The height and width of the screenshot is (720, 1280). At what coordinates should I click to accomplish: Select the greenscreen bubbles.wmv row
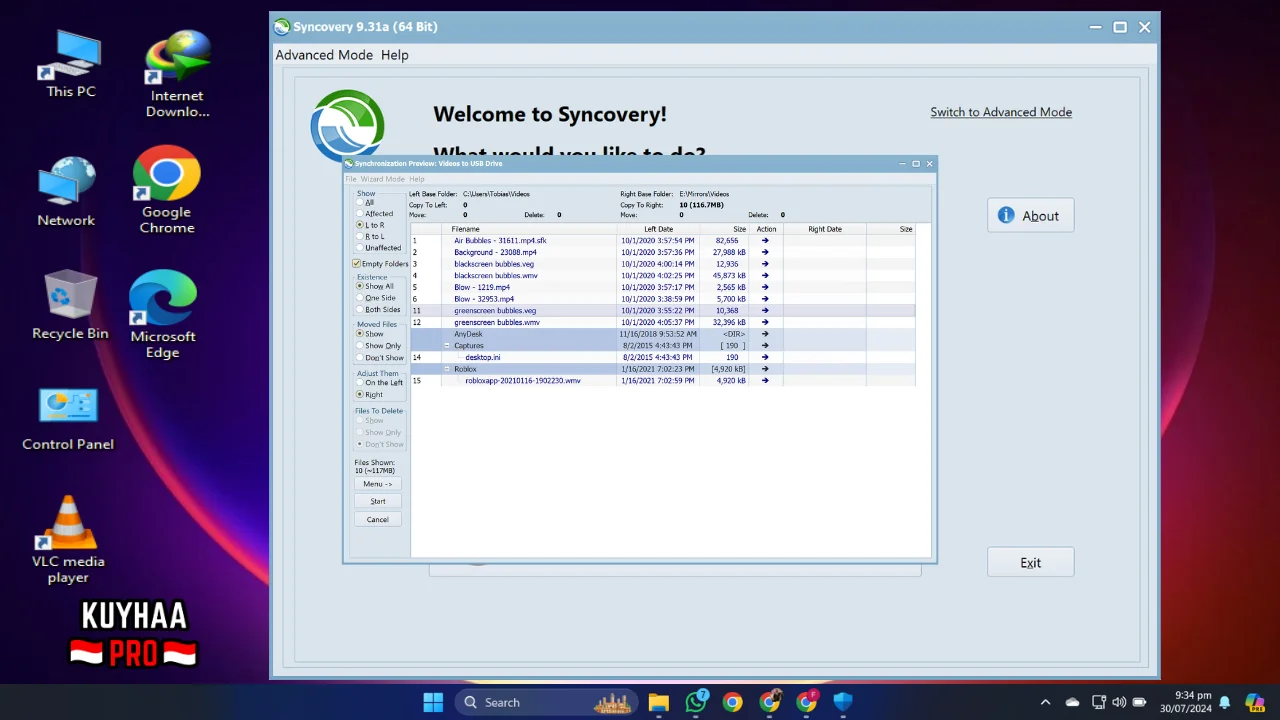[663, 323]
